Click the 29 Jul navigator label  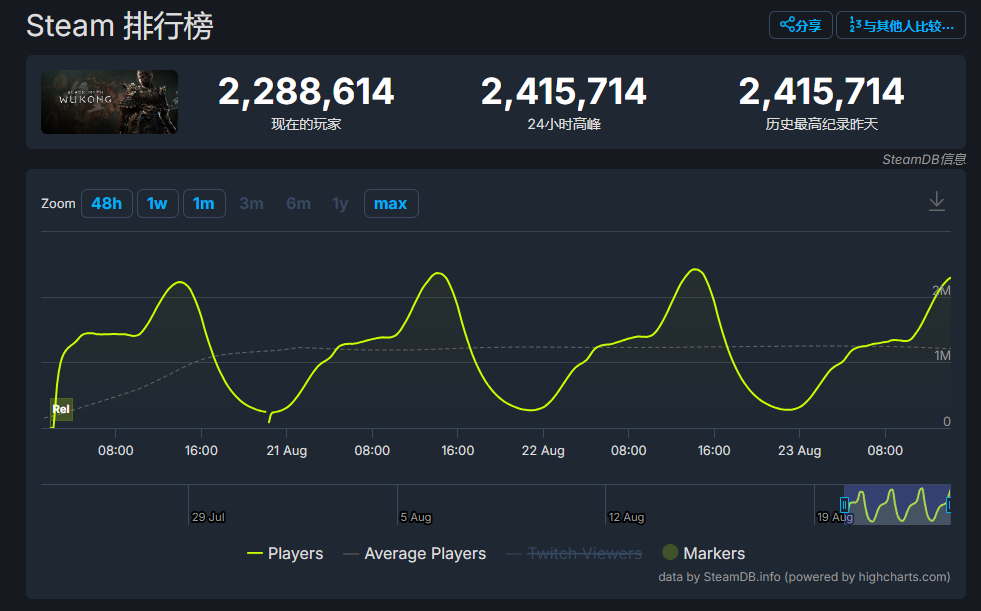tap(208, 517)
